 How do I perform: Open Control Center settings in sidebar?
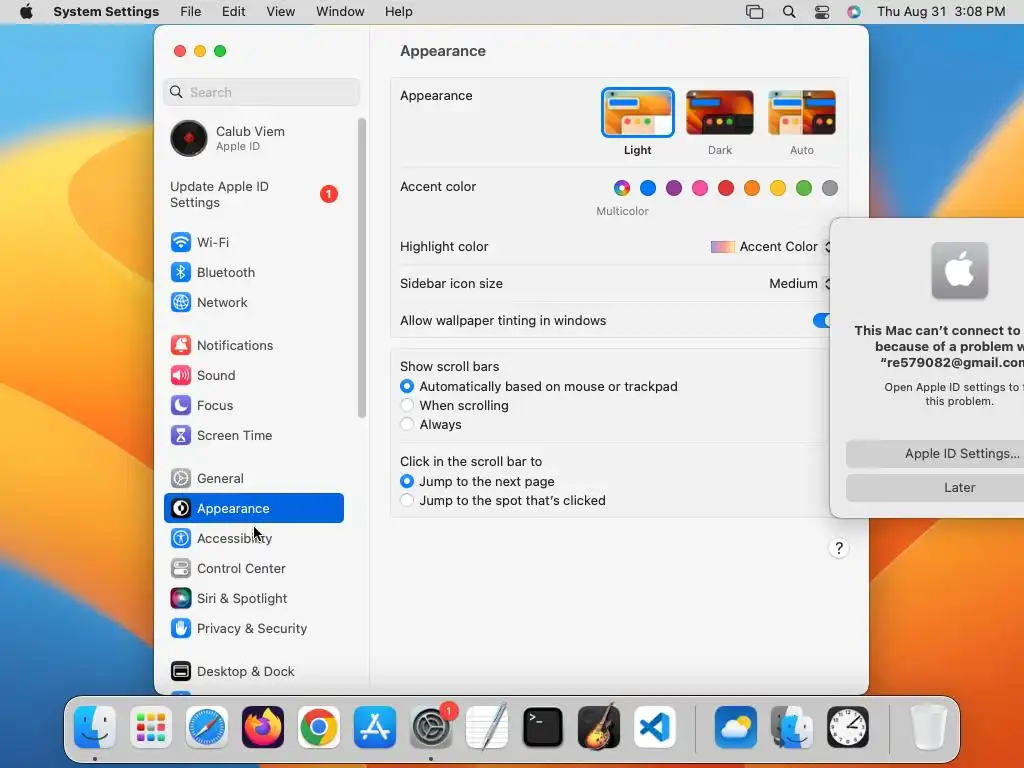253,568
